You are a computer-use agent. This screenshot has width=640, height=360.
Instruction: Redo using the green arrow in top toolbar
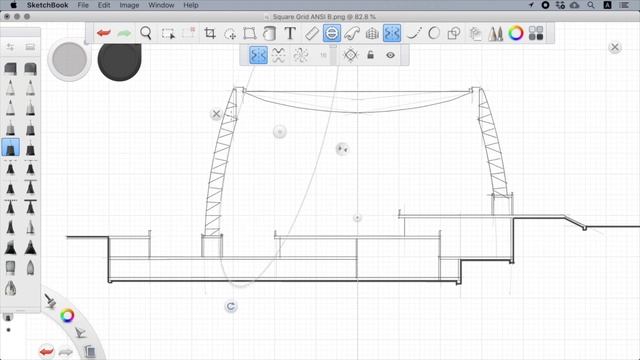(124, 33)
